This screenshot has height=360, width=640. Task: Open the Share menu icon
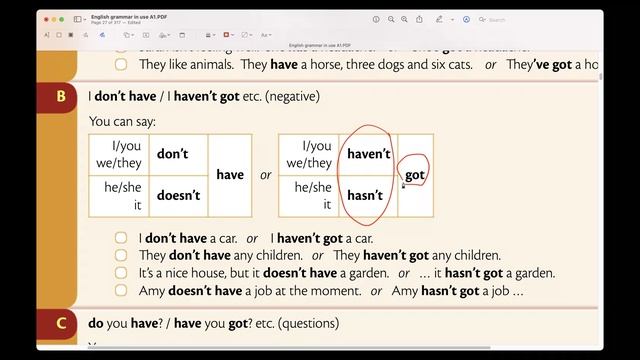pos(419,19)
